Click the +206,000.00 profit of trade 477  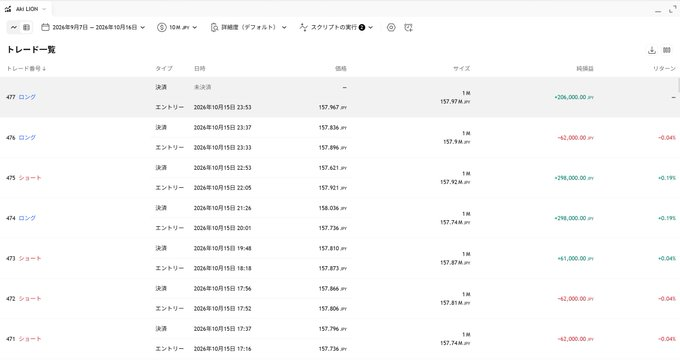[574, 98]
